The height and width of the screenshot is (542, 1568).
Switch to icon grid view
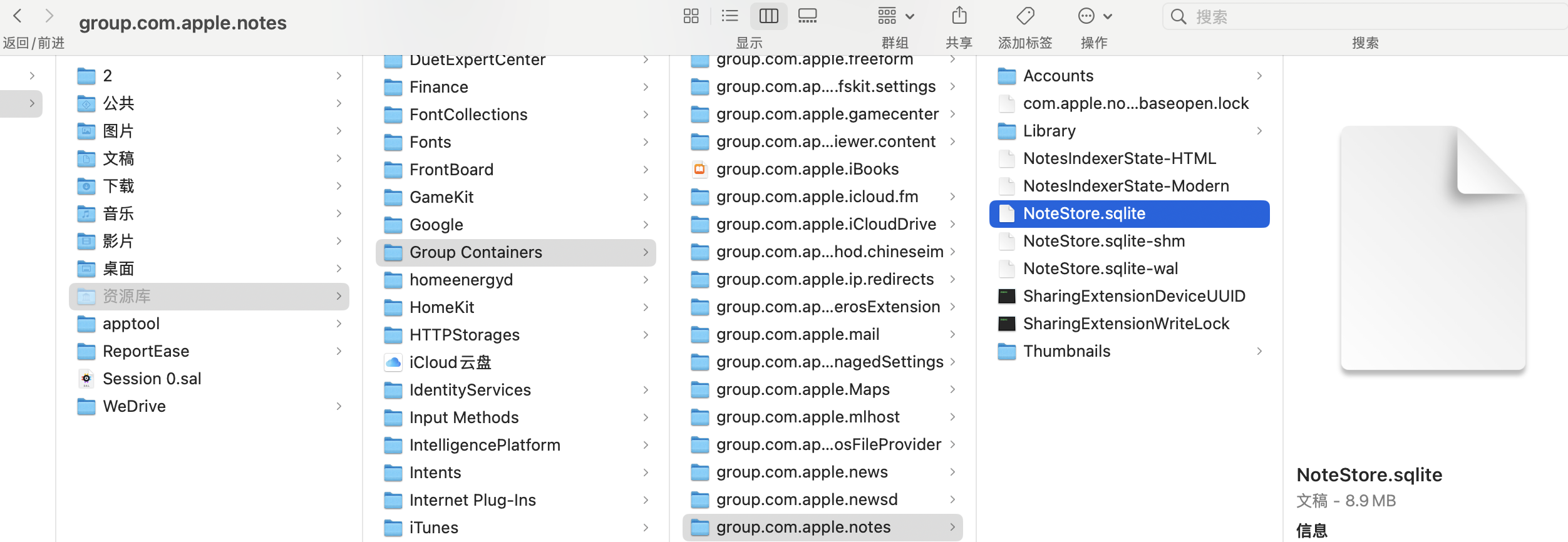pyautogui.click(x=691, y=16)
